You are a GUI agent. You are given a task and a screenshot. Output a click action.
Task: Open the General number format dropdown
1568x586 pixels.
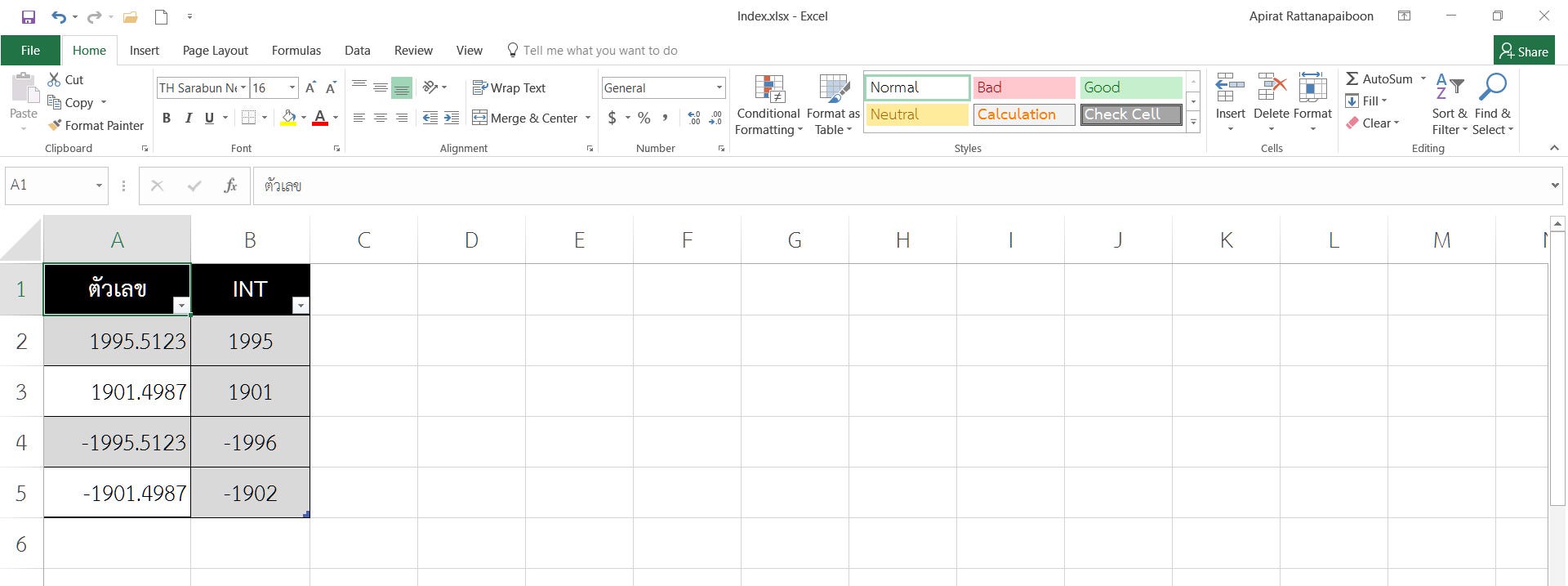pos(719,87)
